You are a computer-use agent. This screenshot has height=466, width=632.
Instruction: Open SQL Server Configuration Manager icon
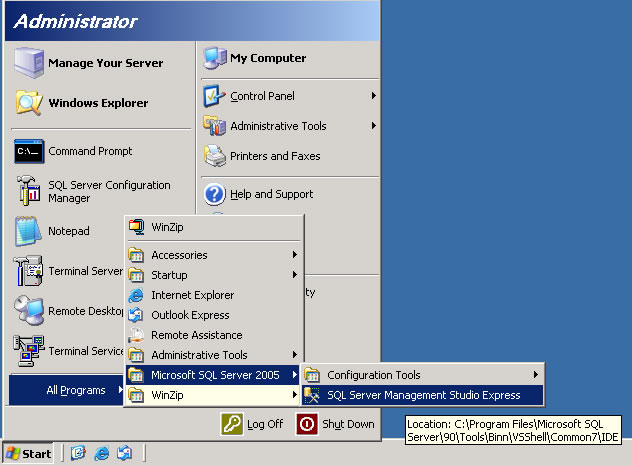(29, 191)
